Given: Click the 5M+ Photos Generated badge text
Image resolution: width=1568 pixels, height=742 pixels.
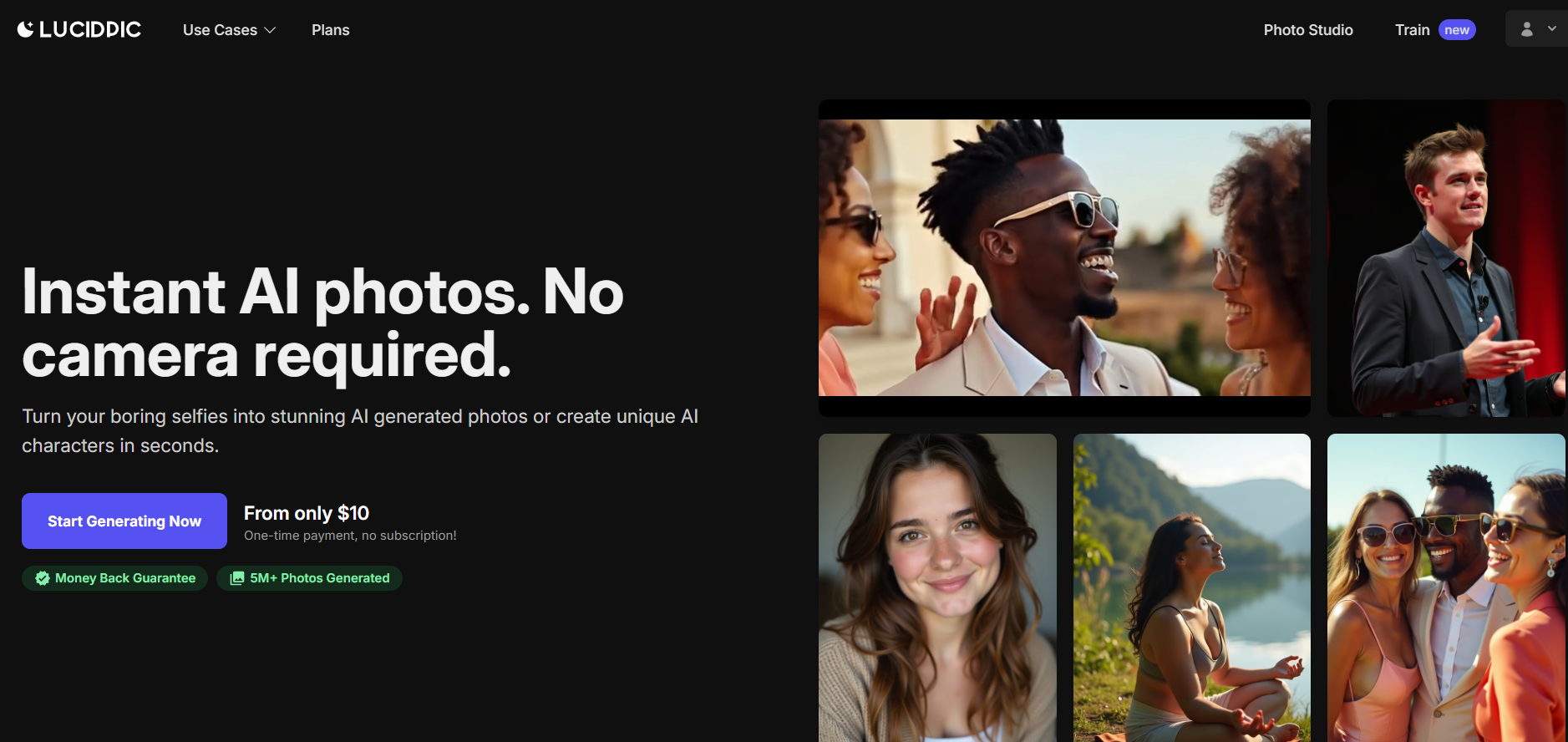Looking at the screenshot, I should pyautogui.click(x=320, y=578).
